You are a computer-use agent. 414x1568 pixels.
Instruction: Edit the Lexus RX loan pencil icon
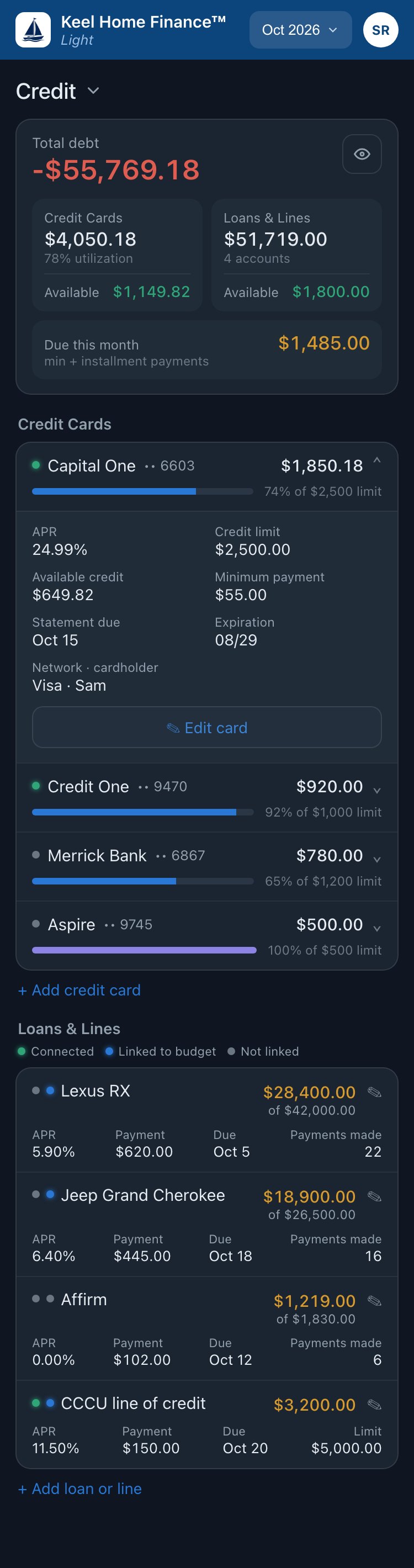tap(374, 1092)
